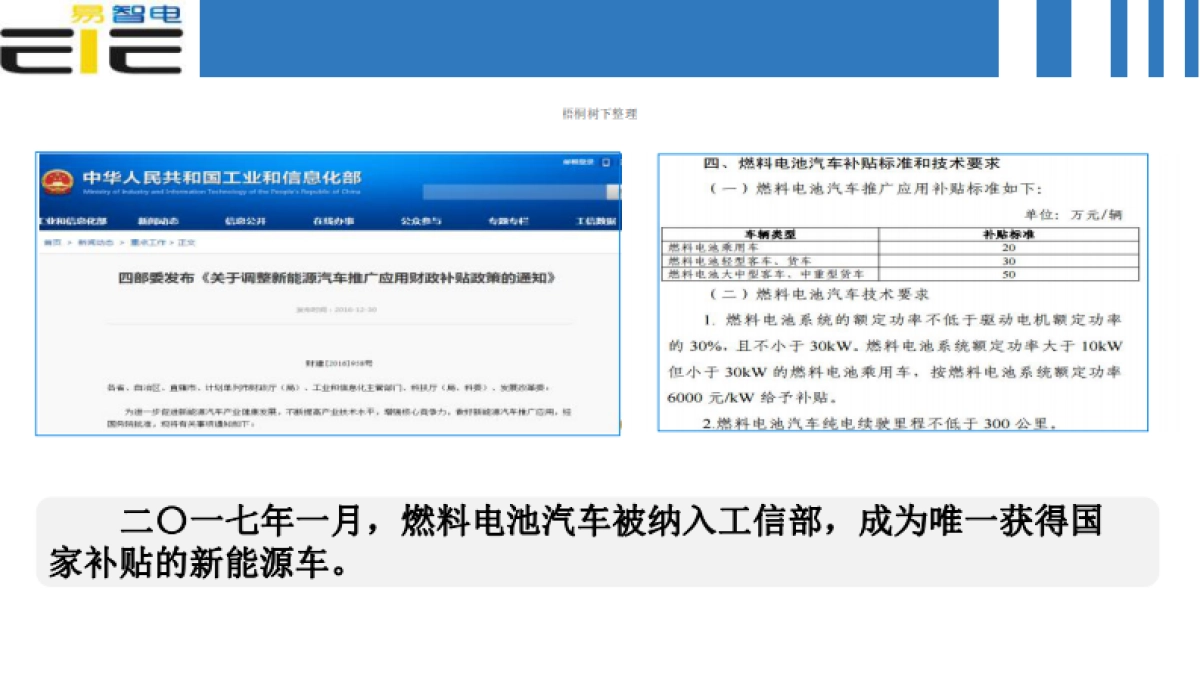Open the 信息公开 navigation menu

[246, 220]
